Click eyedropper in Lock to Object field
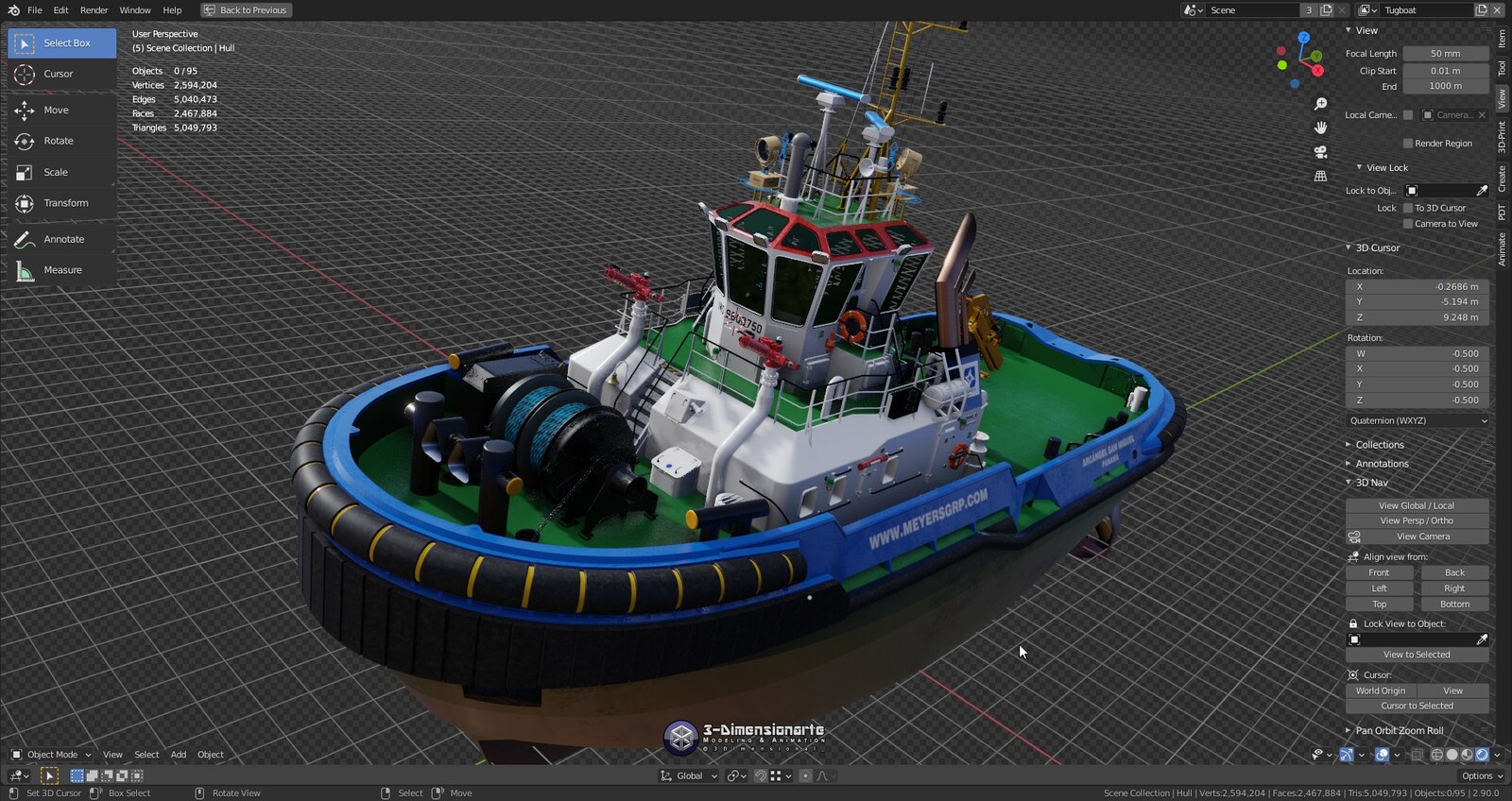This screenshot has width=1512, height=801. click(1482, 191)
